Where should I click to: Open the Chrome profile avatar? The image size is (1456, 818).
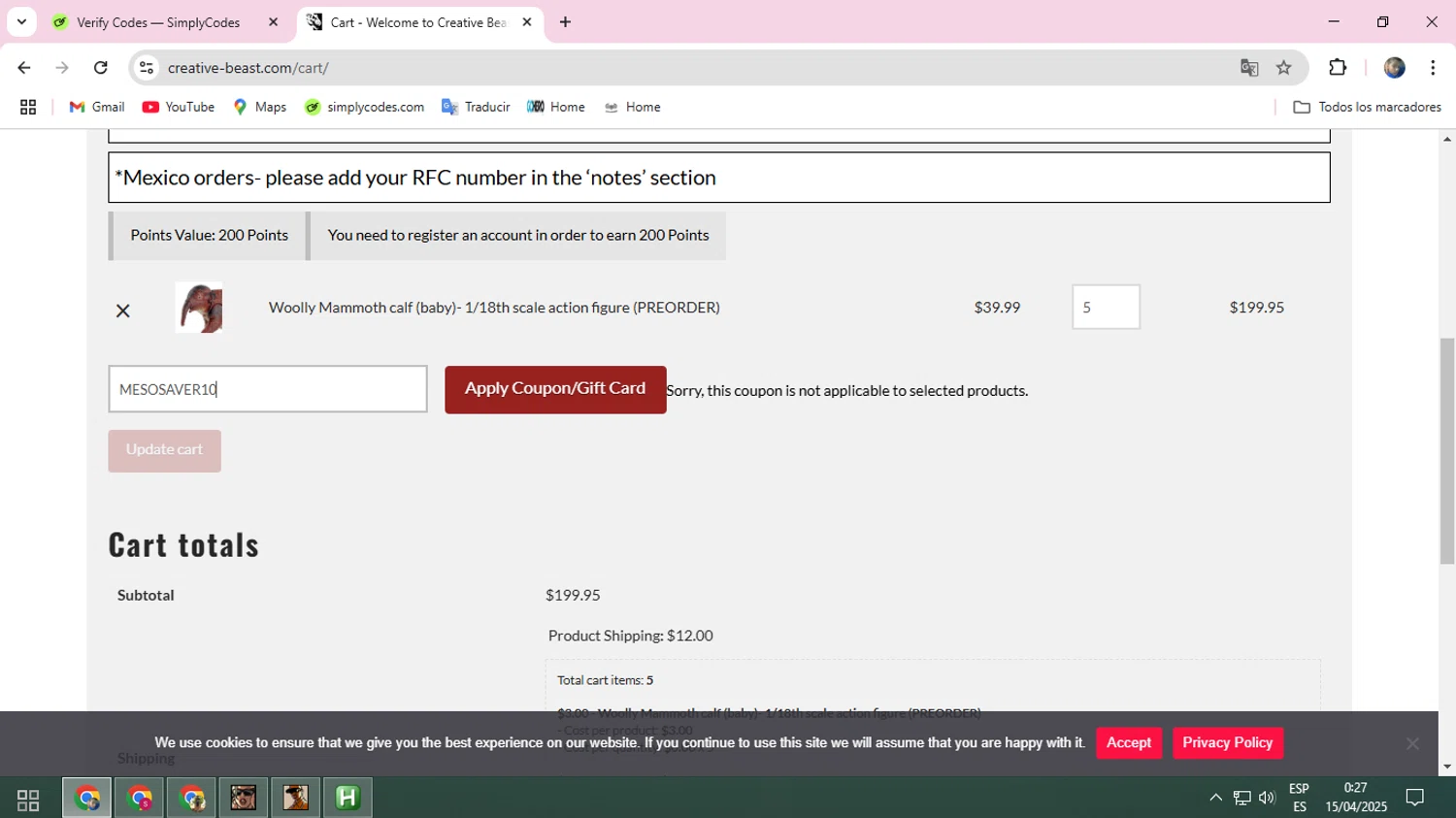1395,68
